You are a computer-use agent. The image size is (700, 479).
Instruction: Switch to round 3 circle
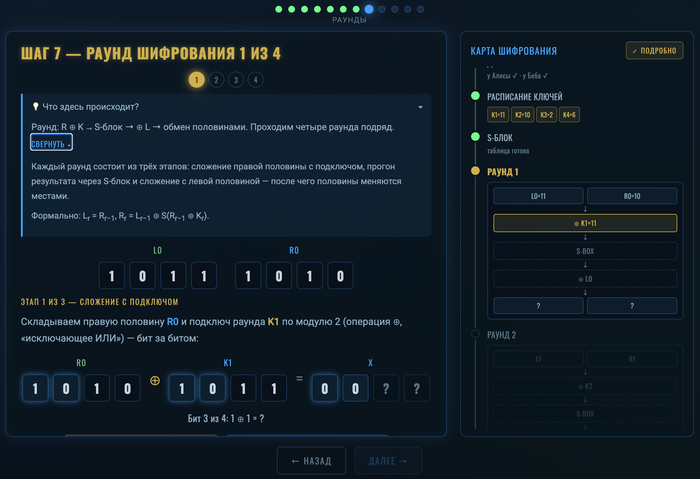coord(236,80)
